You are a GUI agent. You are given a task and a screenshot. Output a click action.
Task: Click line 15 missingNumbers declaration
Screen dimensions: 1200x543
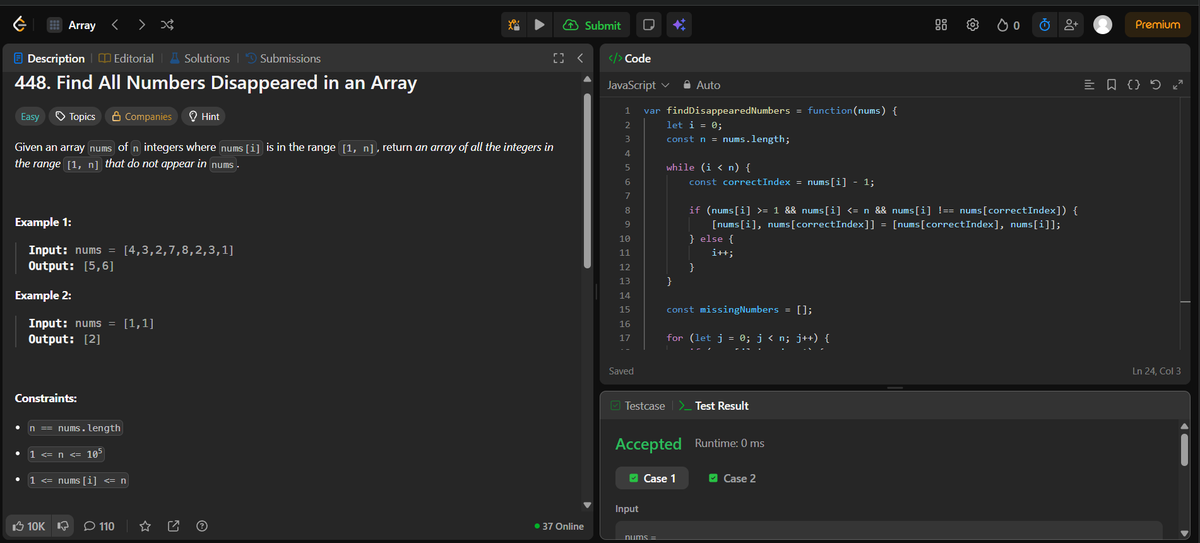point(739,310)
